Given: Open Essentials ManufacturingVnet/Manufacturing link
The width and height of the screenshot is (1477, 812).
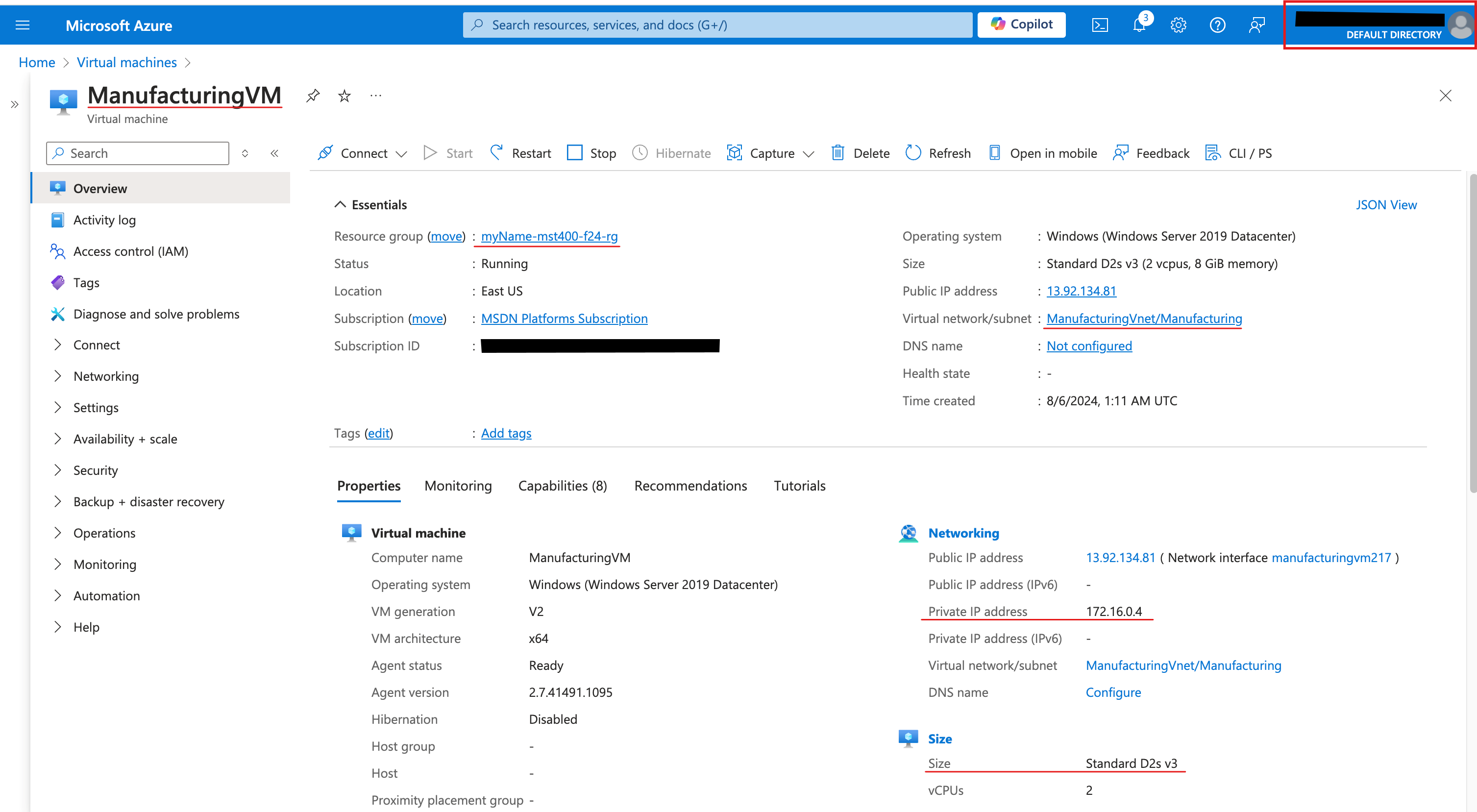Looking at the screenshot, I should click(x=1144, y=318).
